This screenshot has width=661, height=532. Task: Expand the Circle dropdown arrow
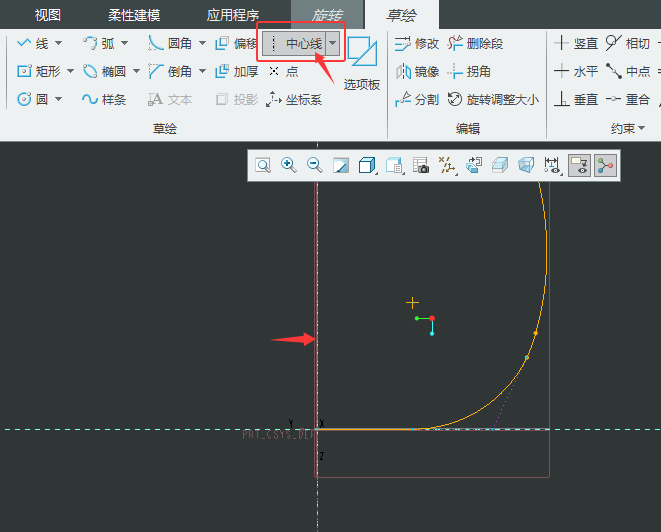coord(59,99)
